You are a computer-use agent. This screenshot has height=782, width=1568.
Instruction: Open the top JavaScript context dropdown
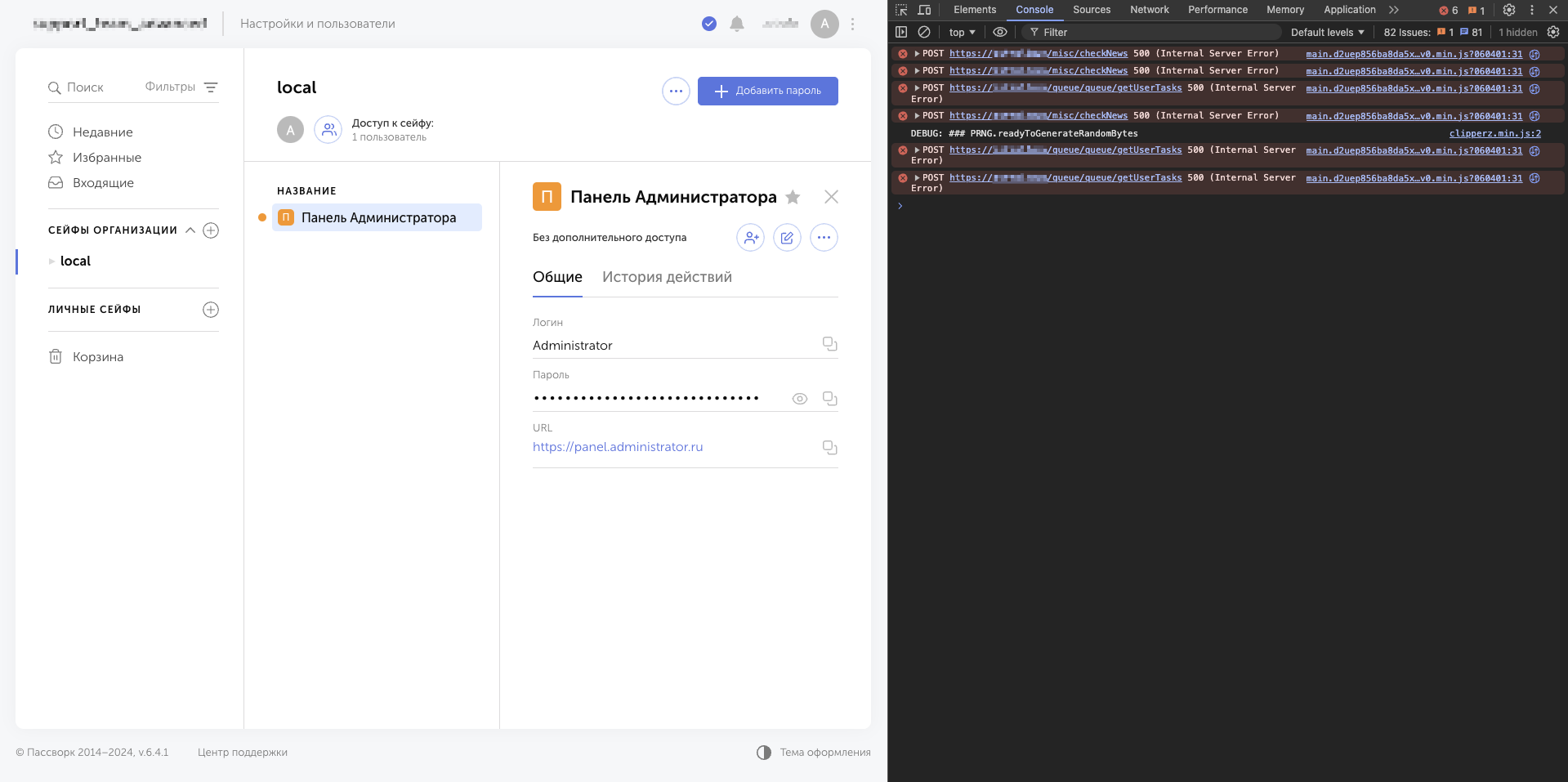962,32
